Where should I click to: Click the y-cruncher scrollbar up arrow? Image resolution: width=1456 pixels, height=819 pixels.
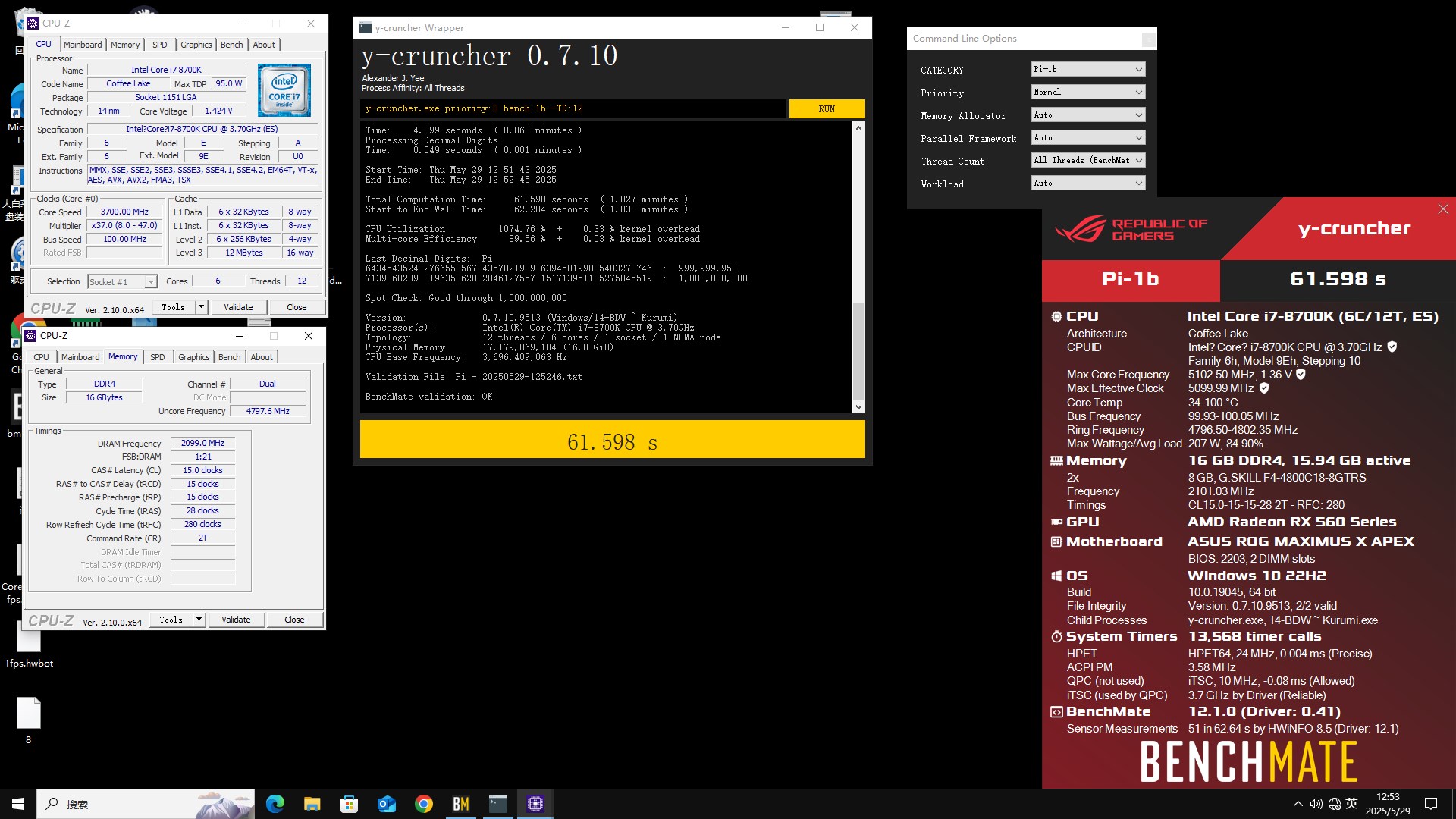(x=858, y=128)
